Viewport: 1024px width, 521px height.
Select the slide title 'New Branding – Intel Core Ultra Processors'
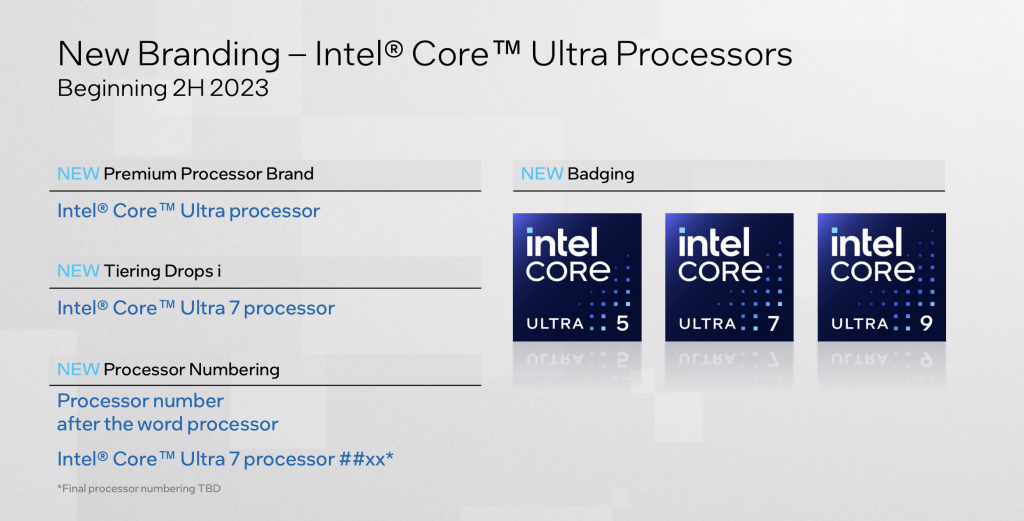(x=424, y=54)
